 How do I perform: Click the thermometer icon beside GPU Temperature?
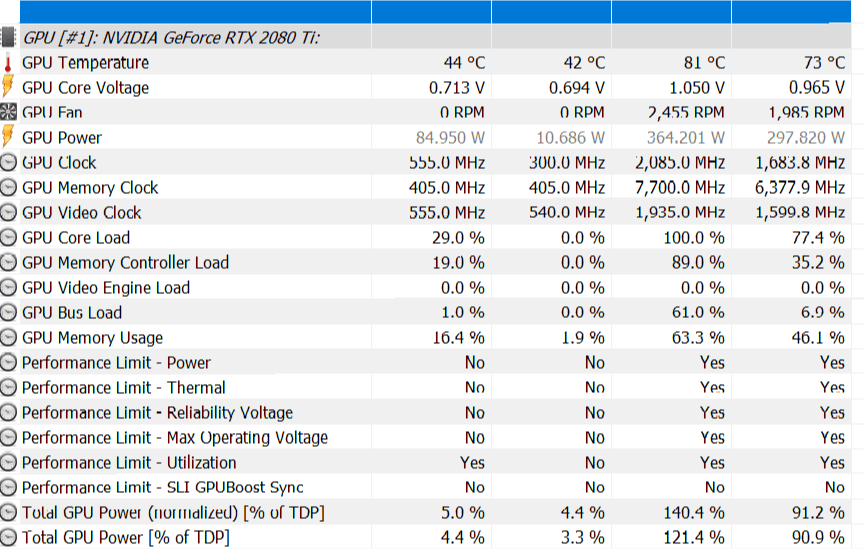click(8, 63)
